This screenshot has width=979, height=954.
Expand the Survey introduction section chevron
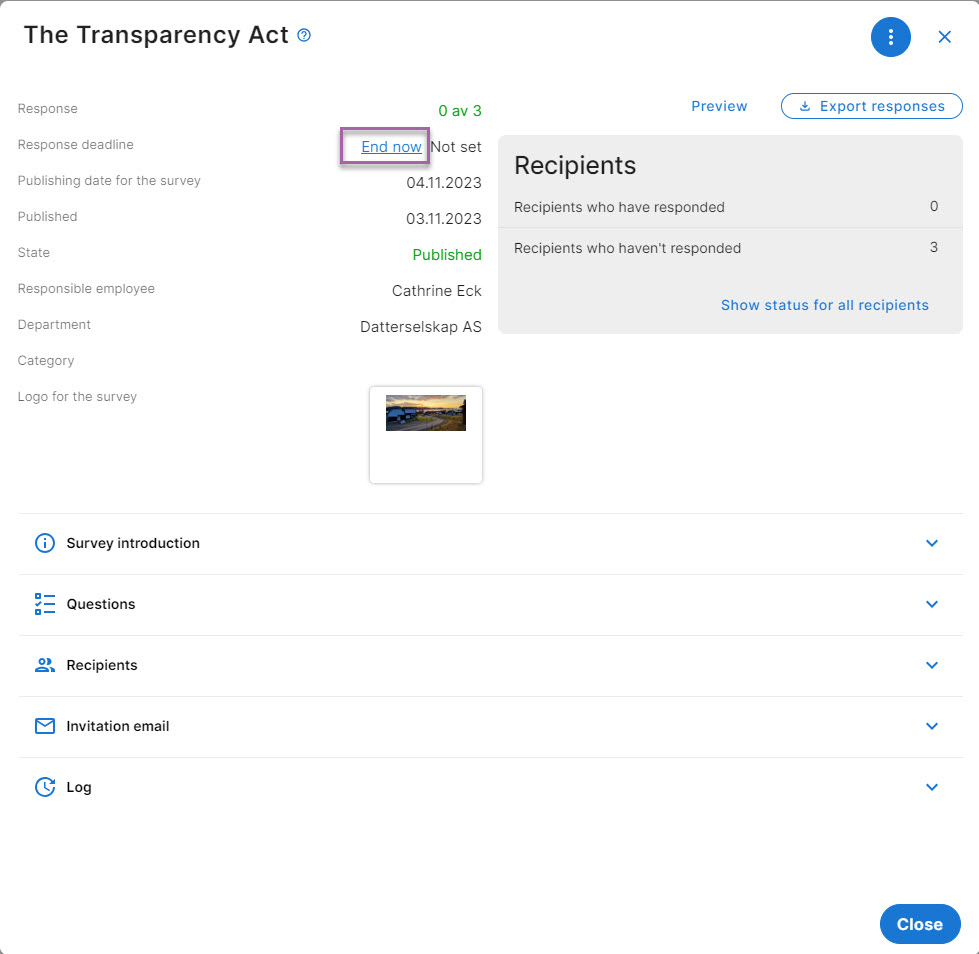pos(932,543)
